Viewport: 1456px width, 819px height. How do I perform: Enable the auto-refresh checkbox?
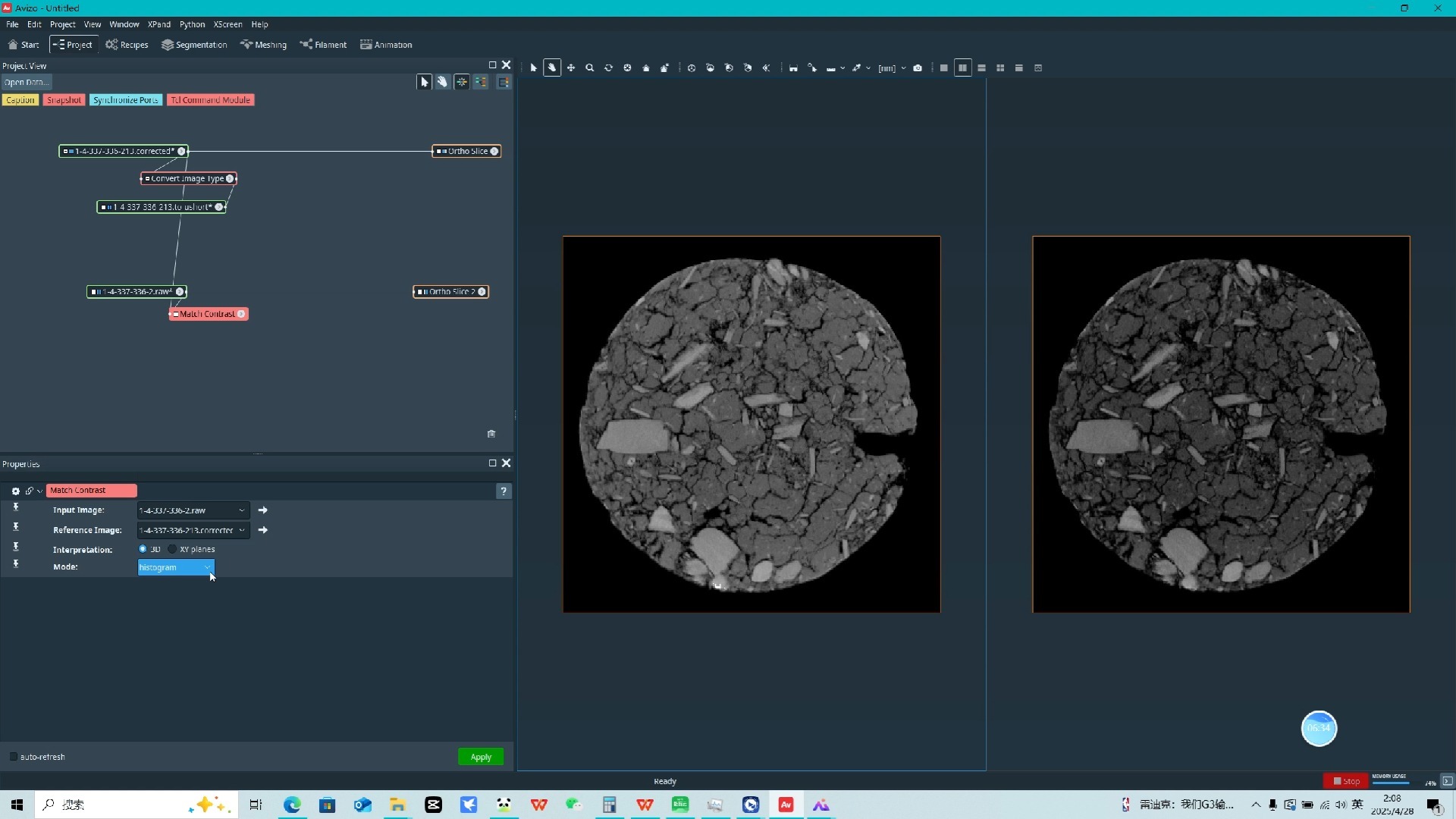(14, 757)
